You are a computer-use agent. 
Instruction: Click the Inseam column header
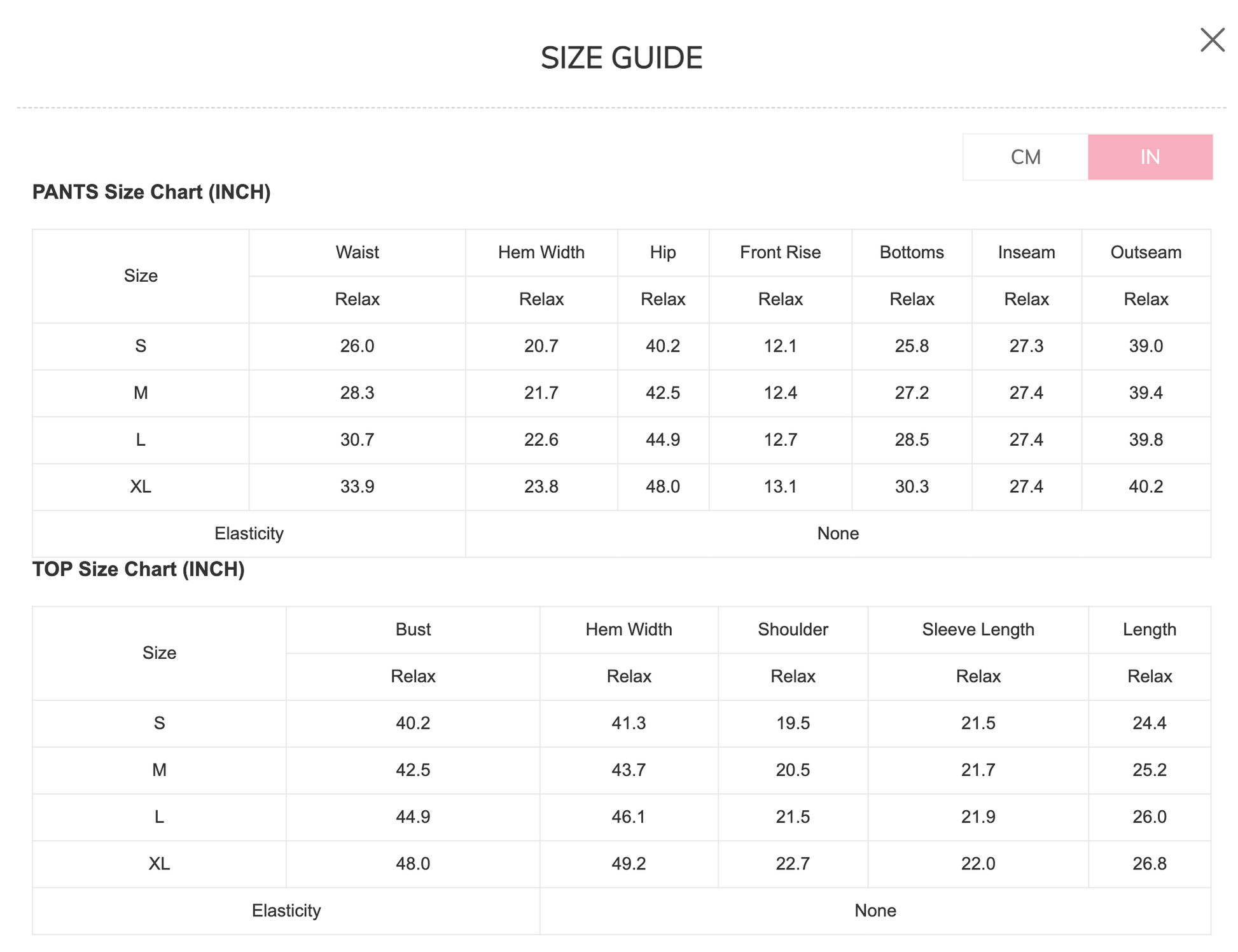[x=1026, y=252]
